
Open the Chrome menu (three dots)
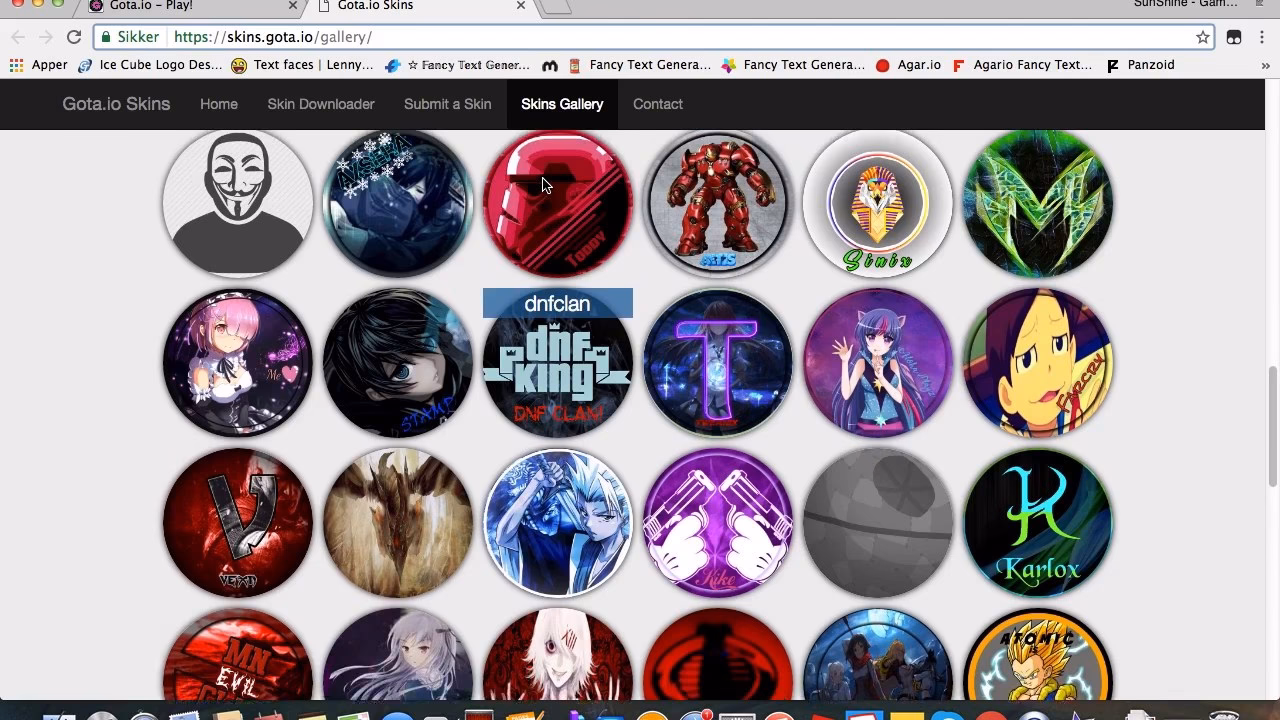(1262, 37)
